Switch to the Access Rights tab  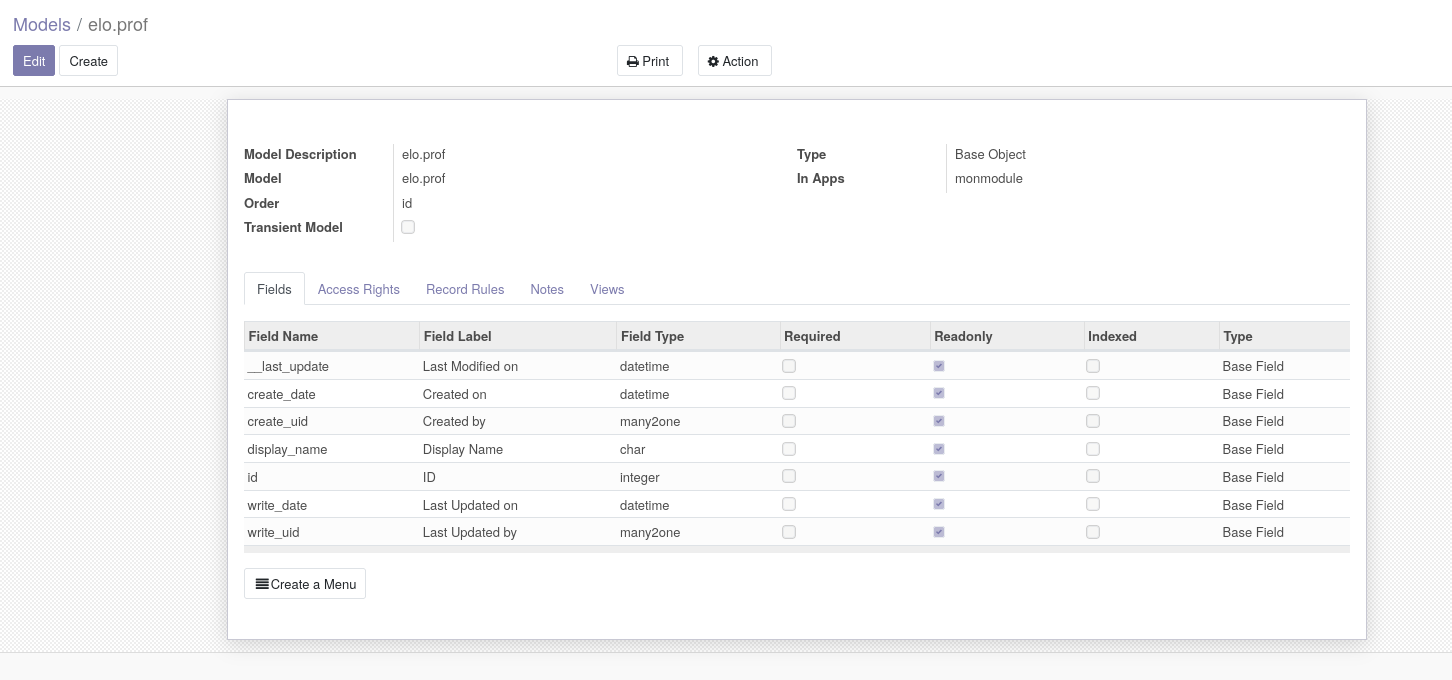point(358,289)
